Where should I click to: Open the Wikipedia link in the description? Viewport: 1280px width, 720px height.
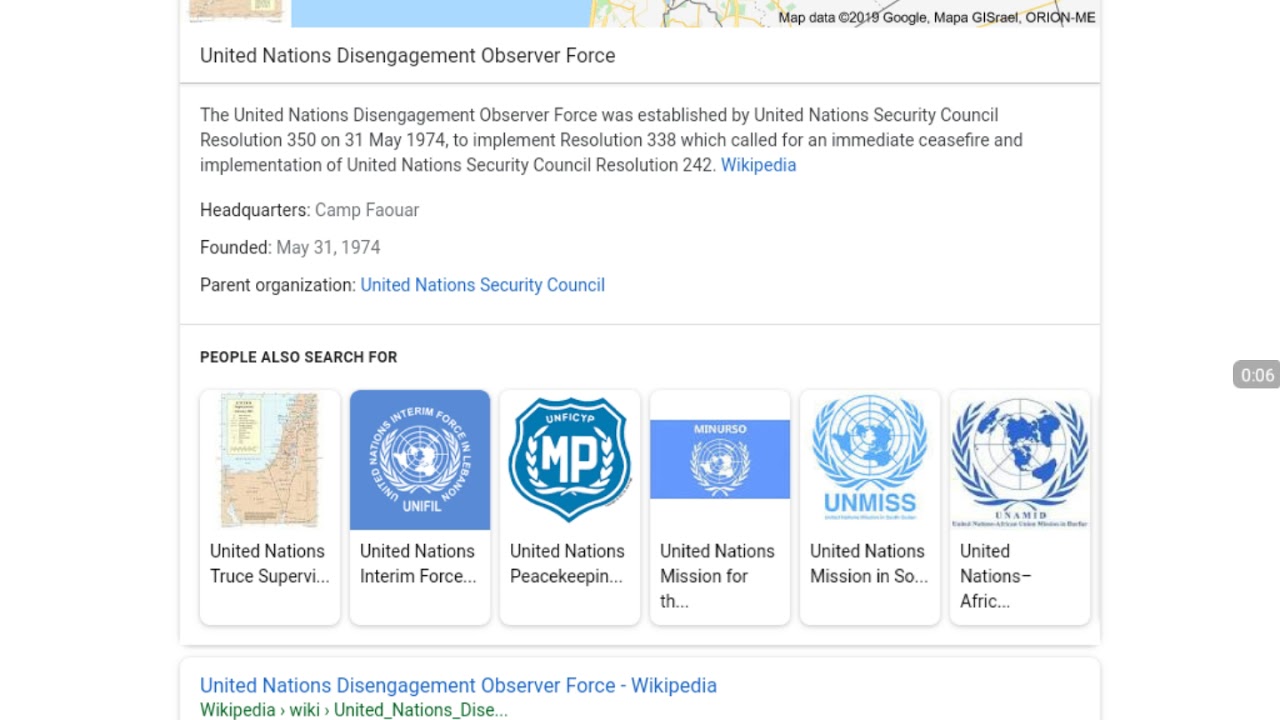758,165
